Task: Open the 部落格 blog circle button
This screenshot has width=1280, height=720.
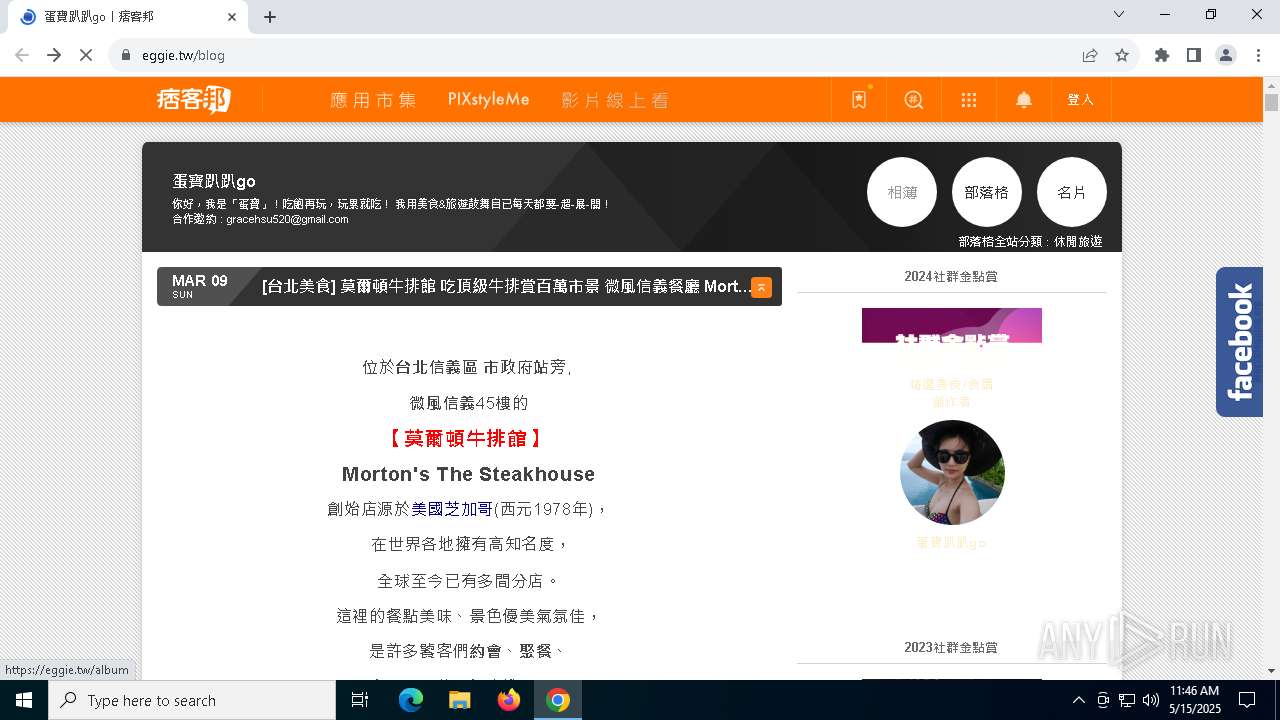Action: (987, 192)
